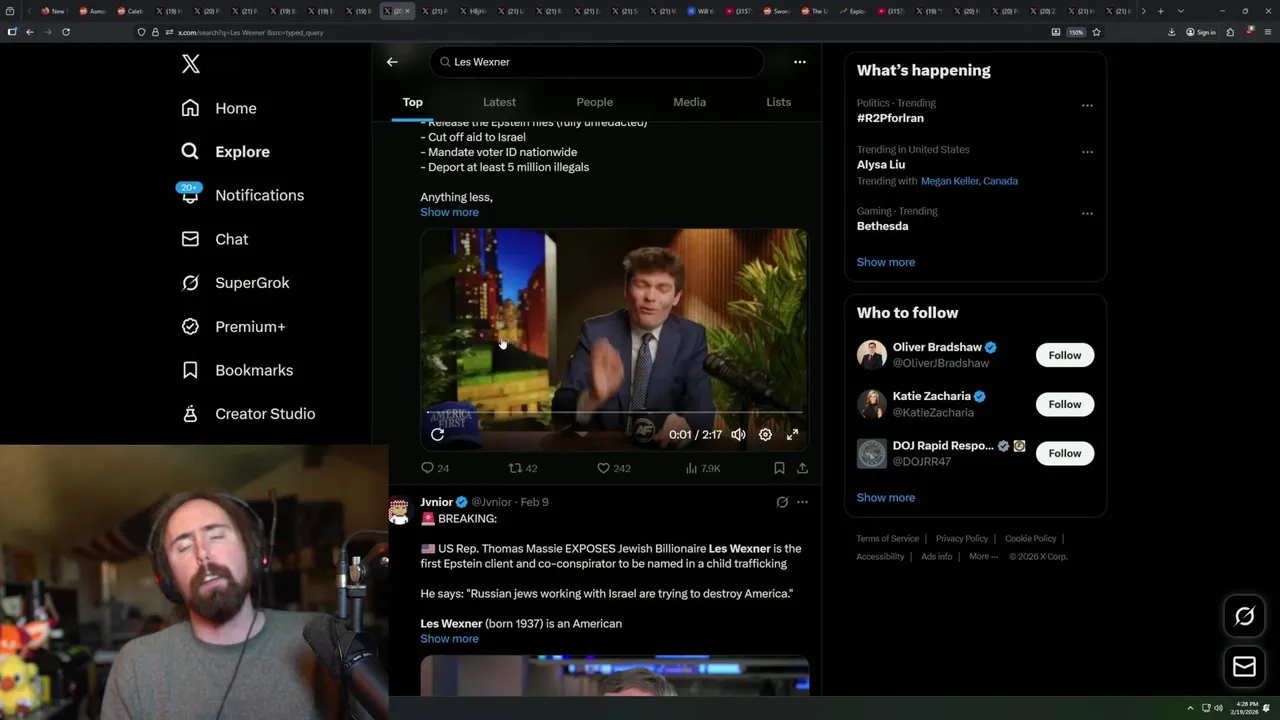Switch to the People tab
Viewport: 1280px width, 720px height.
coord(594,102)
